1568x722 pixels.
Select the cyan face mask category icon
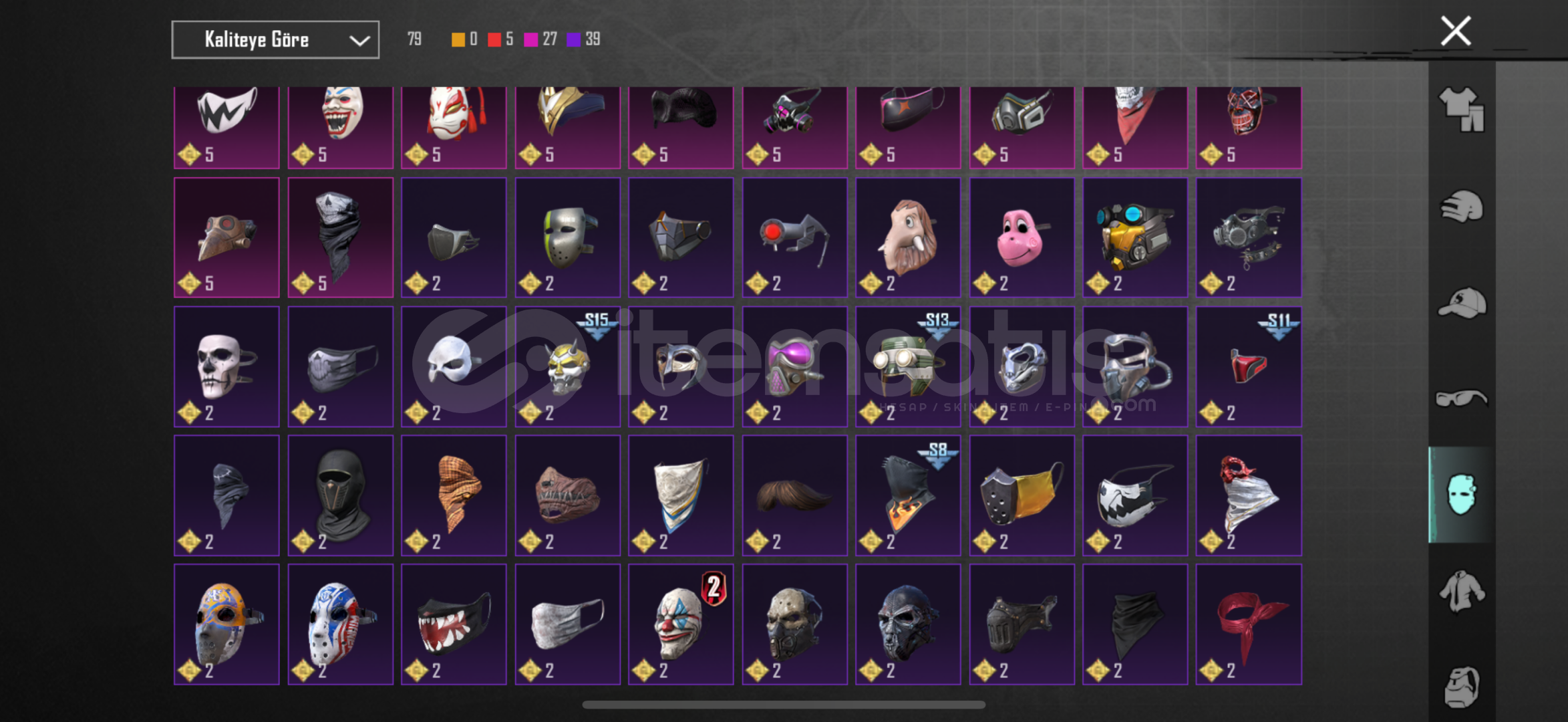pos(1462,495)
